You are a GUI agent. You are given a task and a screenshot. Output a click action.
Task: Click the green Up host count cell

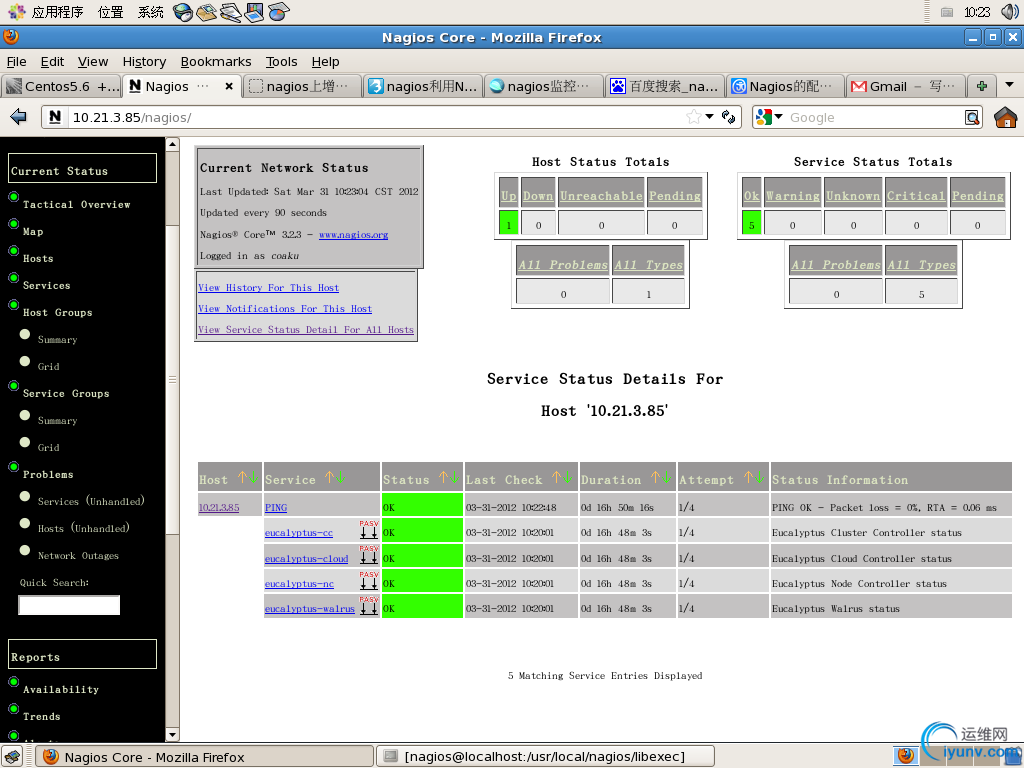(508, 222)
